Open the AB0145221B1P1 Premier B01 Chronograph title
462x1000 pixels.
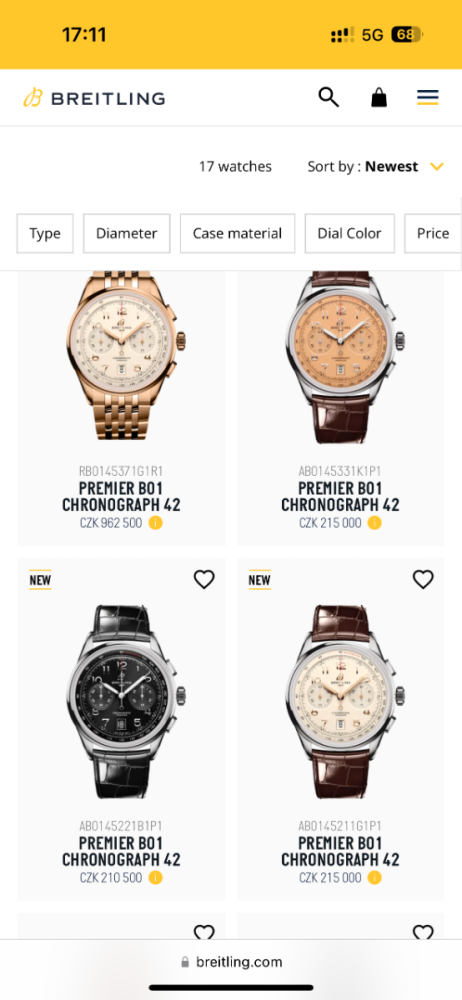121,851
